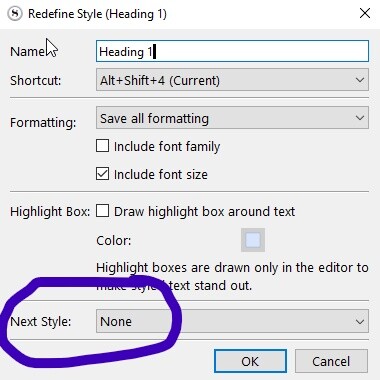
Task: Confirm the style with the OK button
Action: (250, 361)
